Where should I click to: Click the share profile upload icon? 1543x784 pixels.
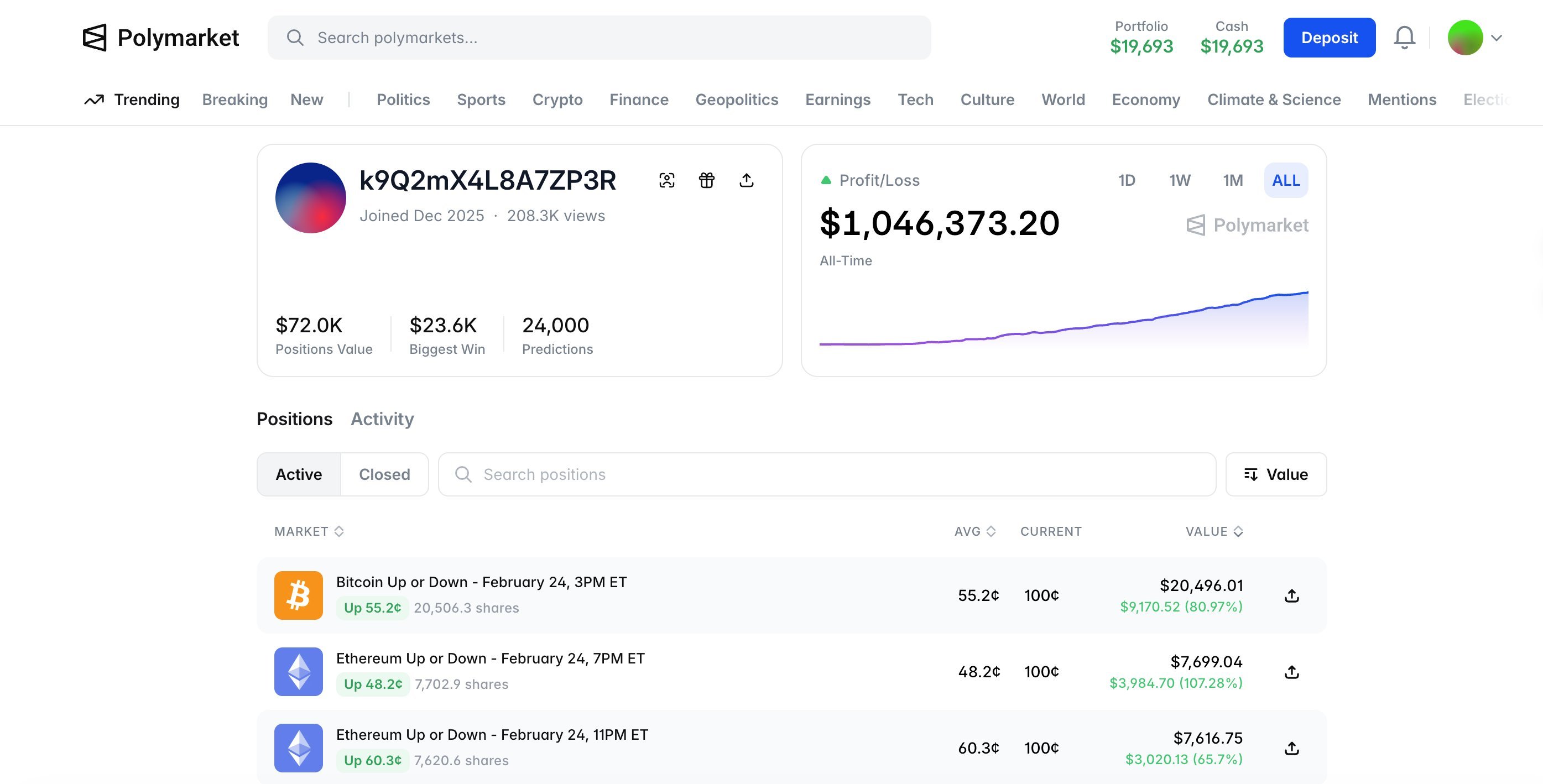click(x=746, y=180)
